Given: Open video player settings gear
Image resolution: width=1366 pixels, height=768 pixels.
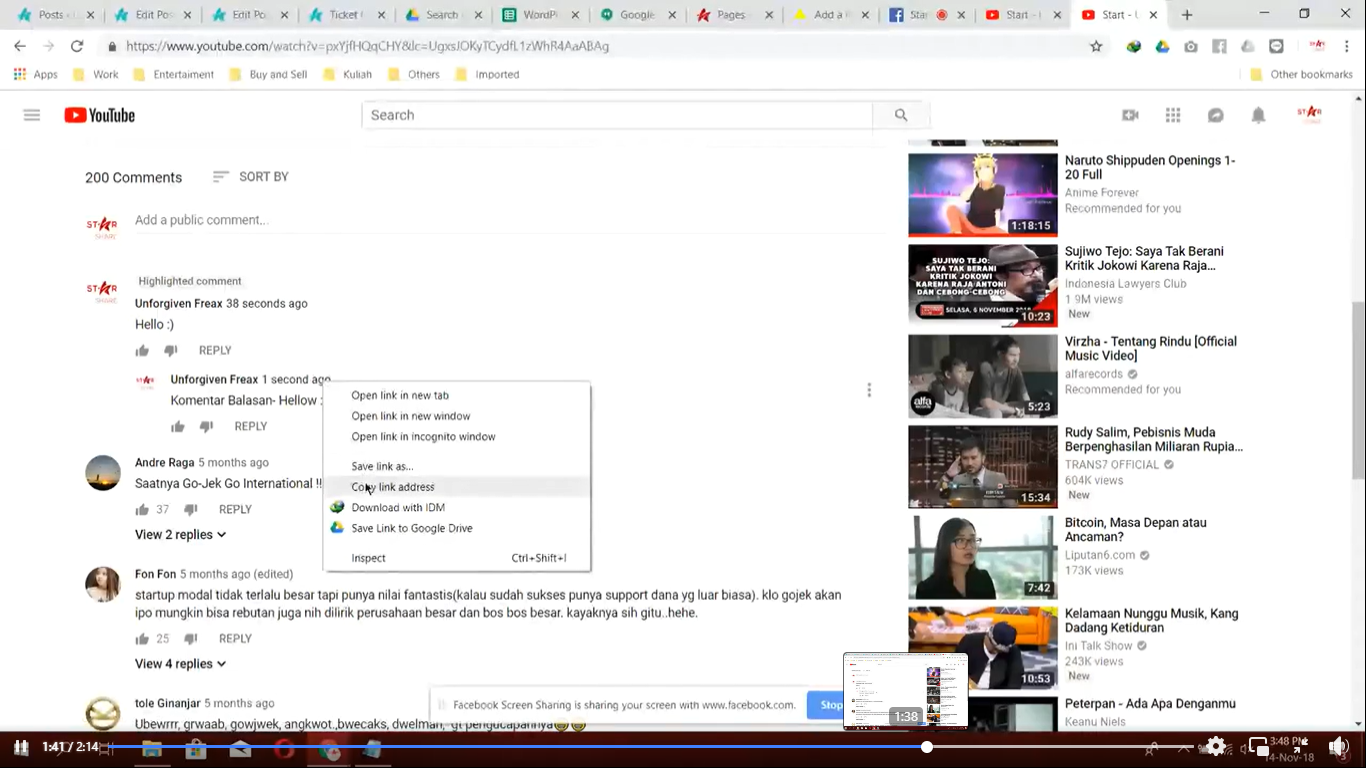Looking at the screenshot, I should [1216, 746].
